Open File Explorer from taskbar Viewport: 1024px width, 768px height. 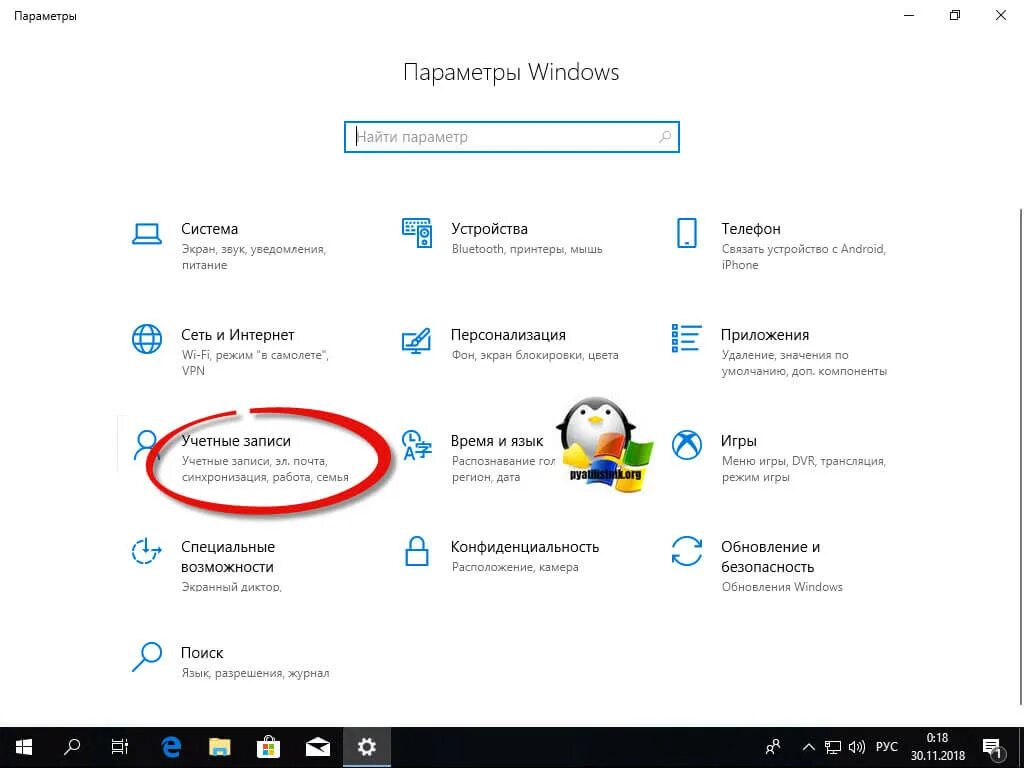pyautogui.click(x=220, y=747)
